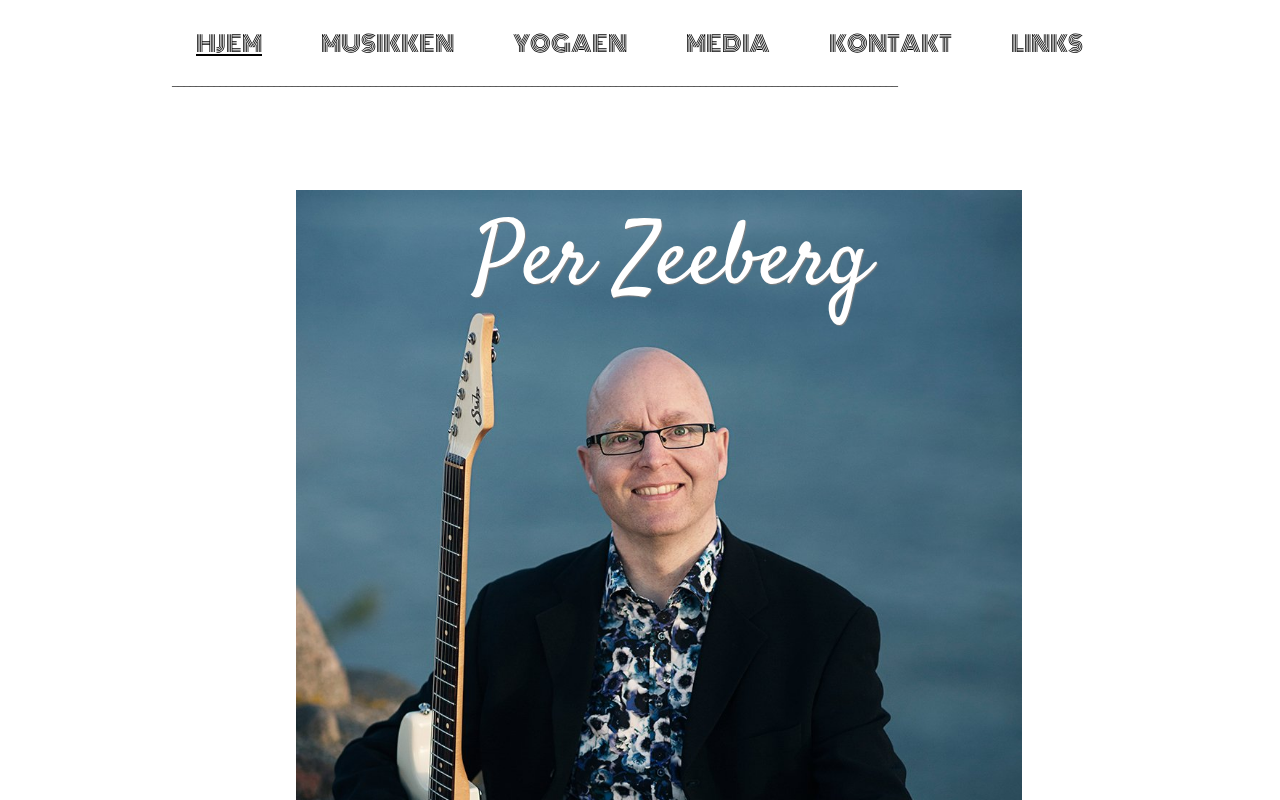Open the Kontakt page

890,44
